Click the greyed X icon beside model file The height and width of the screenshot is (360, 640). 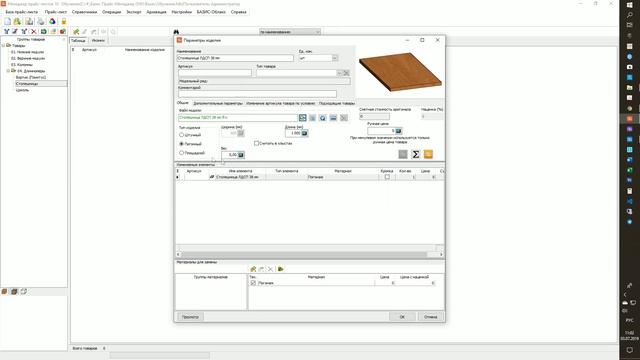coord(344,118)
